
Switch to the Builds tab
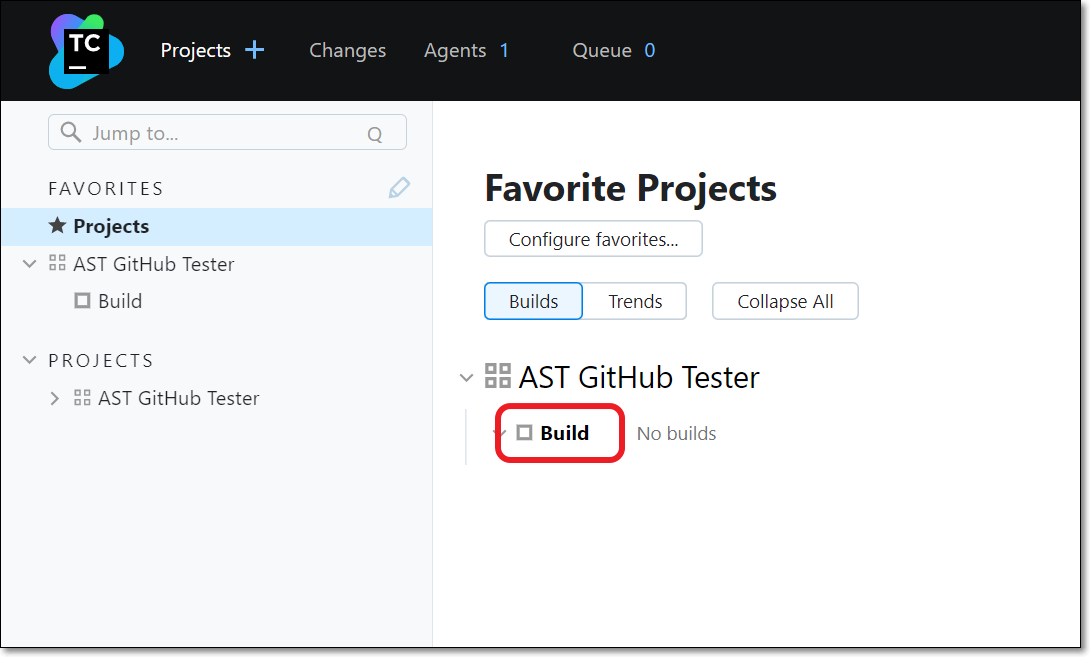point(533,301)
